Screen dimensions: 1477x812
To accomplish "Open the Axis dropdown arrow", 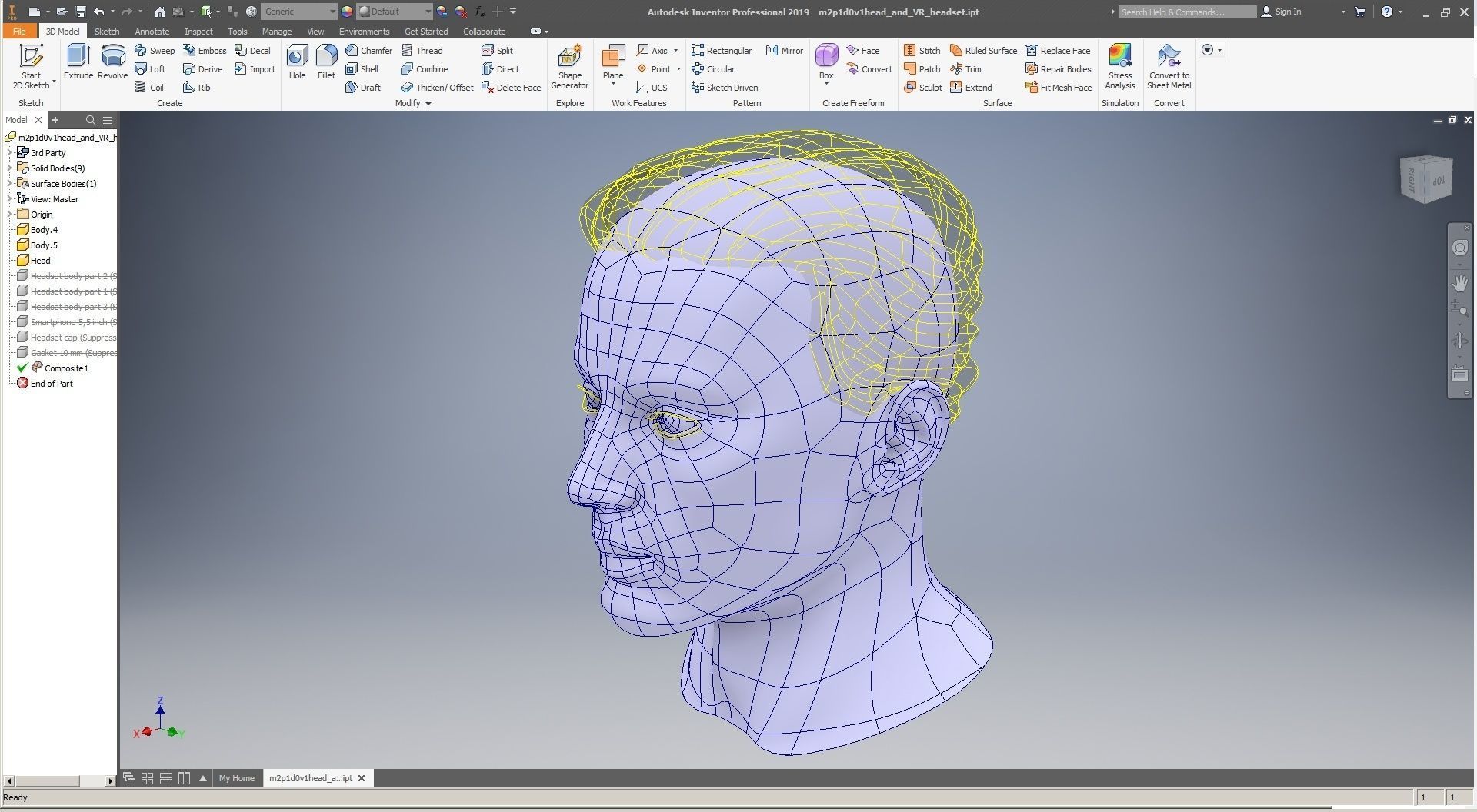I will pos(676,51).
